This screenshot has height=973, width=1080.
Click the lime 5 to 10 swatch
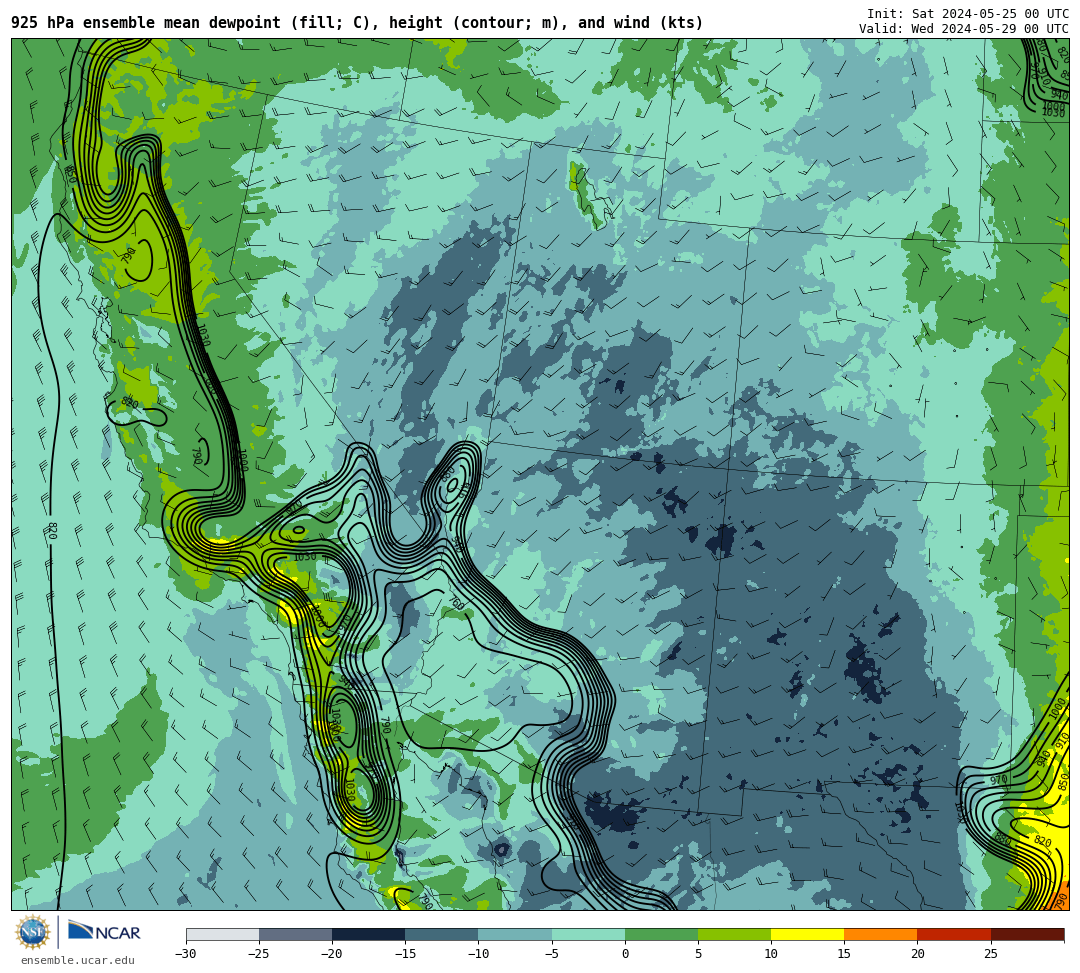[x=734, y=934]
